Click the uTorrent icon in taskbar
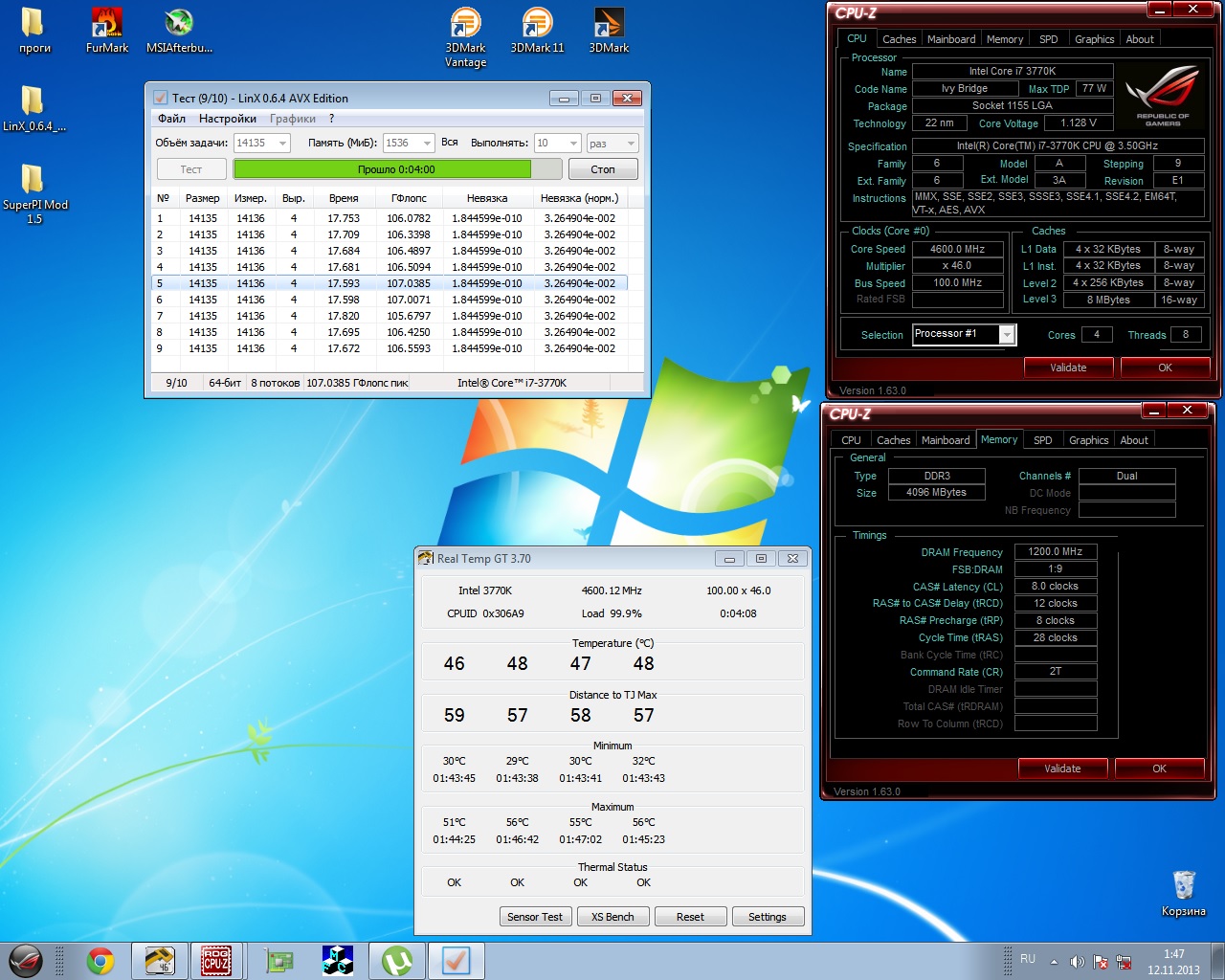The height and width of the screenshot is (980, 1225). (x=397, y=960)
